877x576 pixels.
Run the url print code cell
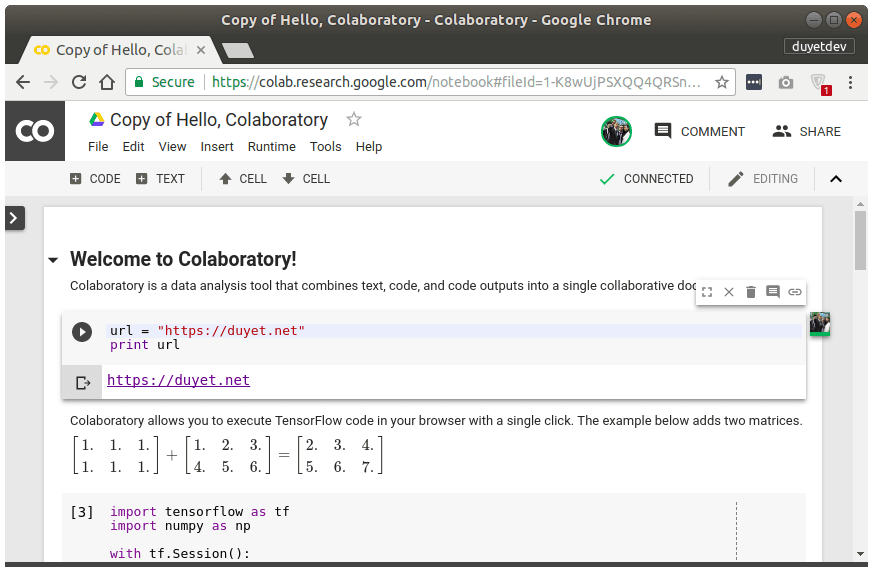click(81, 331)
